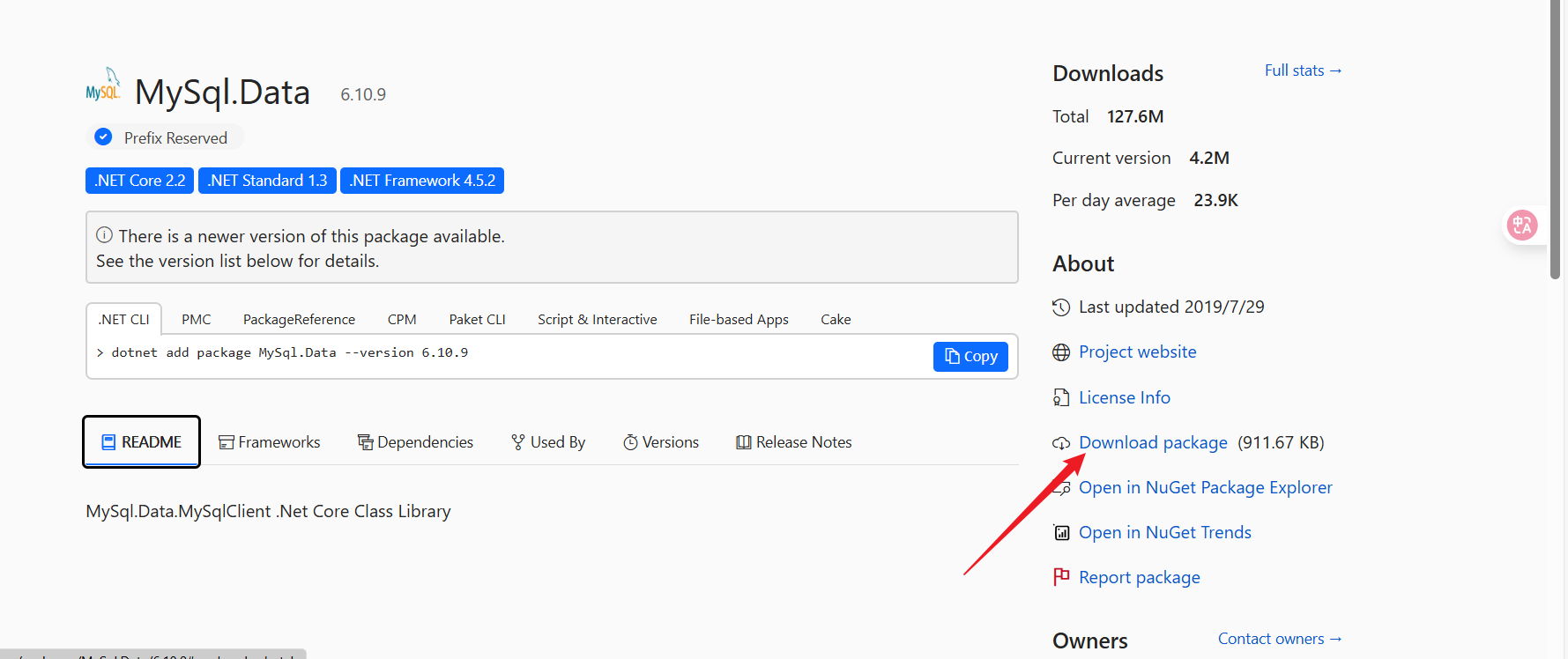Open the License Info link
The height and width of the screenshot is (659, 1568).
coord(1125,397)
